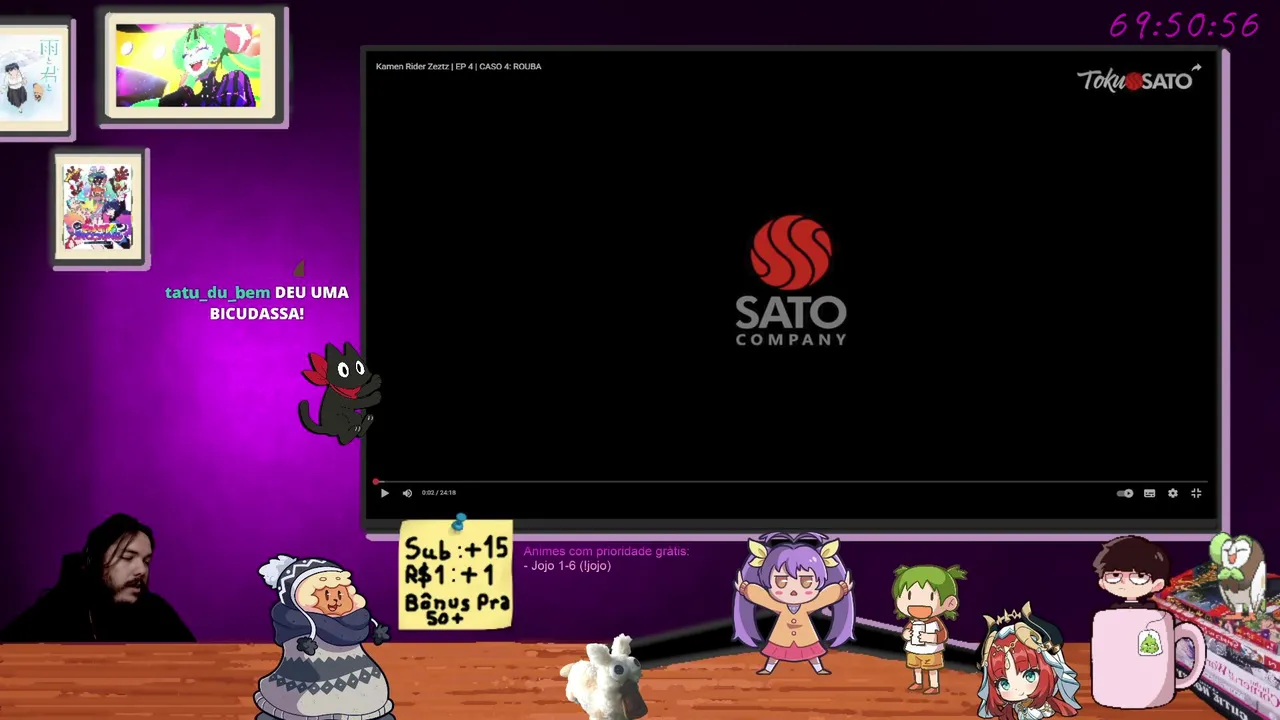Click the green-haired Yotsuba chibi character
The image size is (1280, 720).
(x=929, y=627)
